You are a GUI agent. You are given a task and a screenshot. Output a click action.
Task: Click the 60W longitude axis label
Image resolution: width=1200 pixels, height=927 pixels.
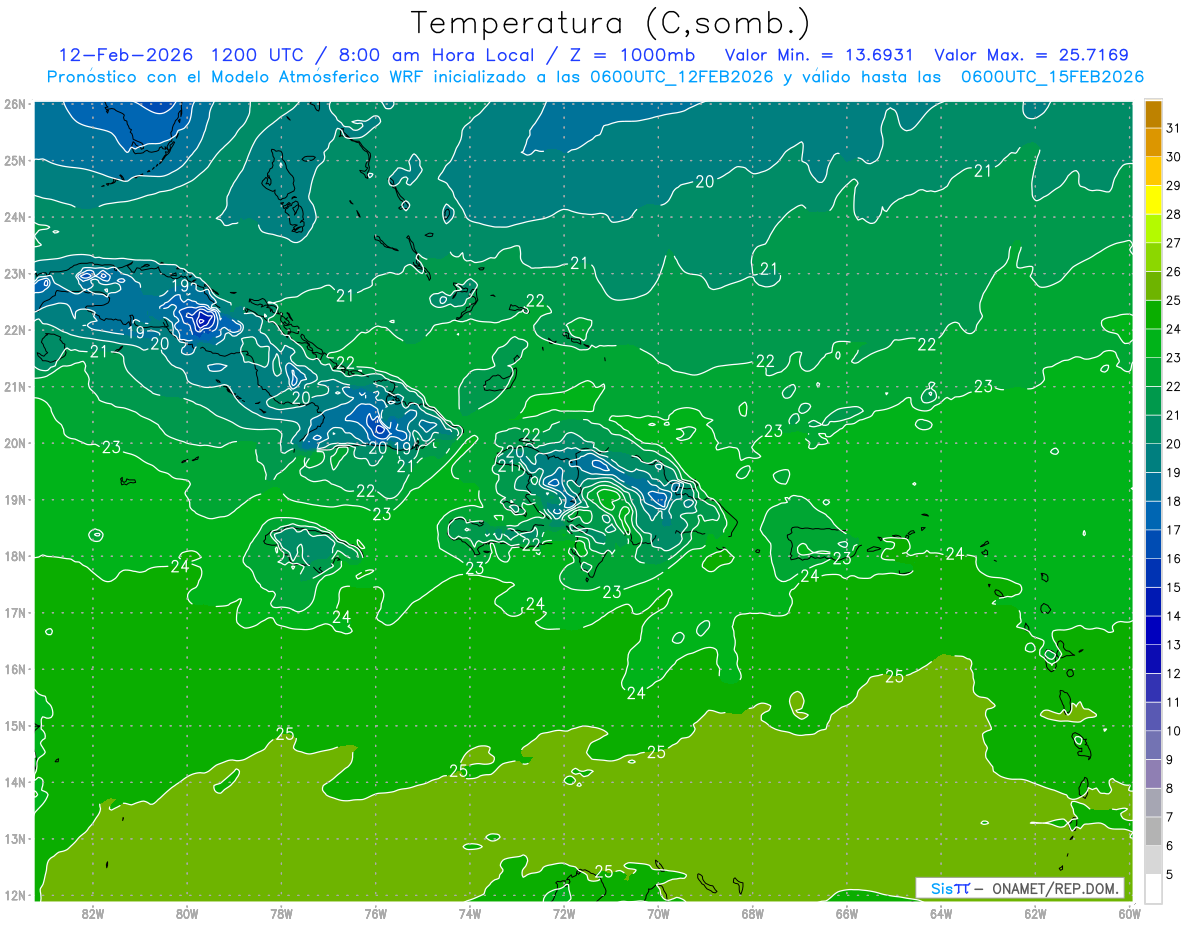pyautogui.click(x=1129, y=912)
